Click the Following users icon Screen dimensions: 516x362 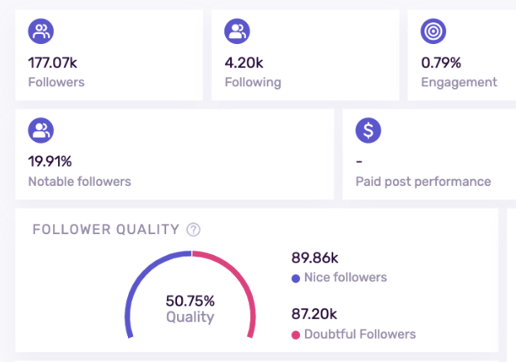[x=237, y=31]
